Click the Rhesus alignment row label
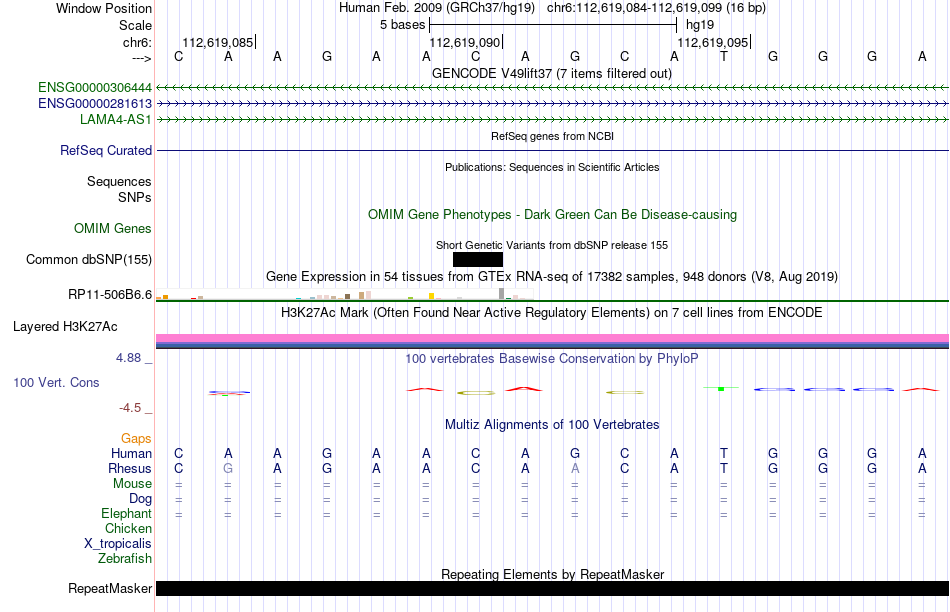950x612 pixels. click(130, 468)
